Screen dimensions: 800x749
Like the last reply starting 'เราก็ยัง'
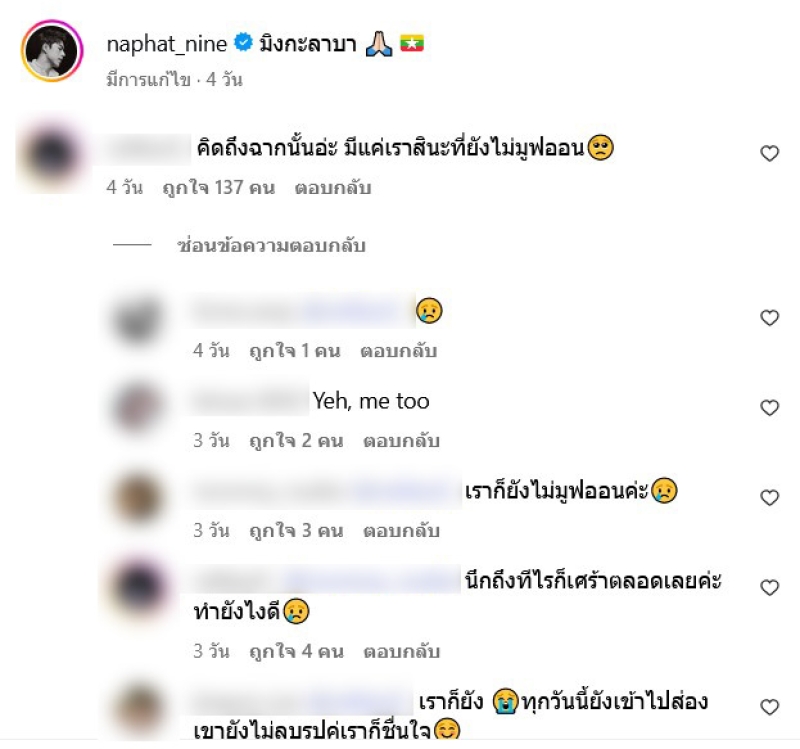click(x=769, y=707)
